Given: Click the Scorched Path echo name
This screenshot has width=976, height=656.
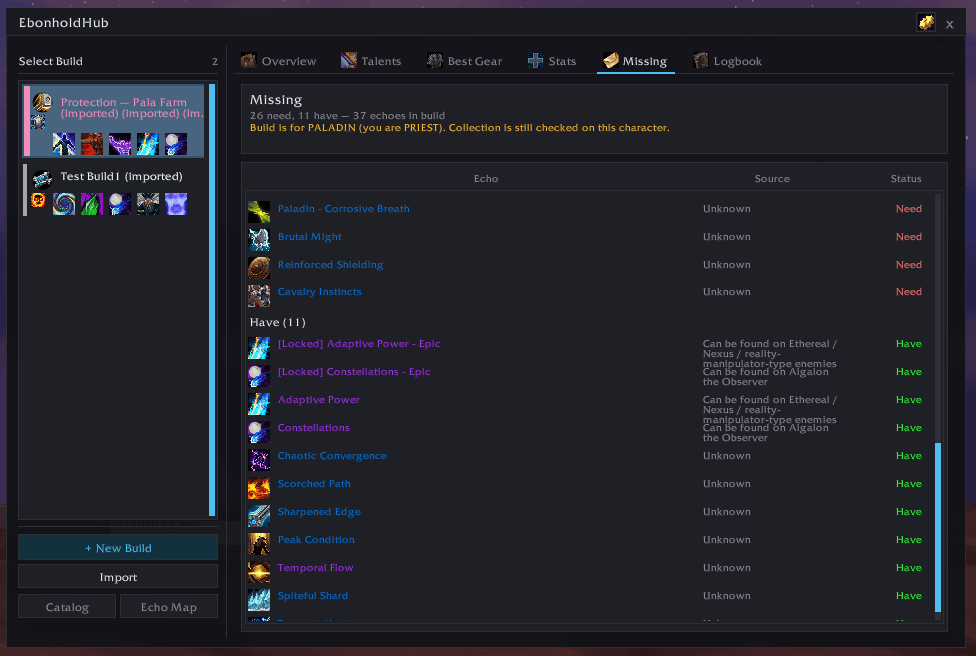Looking at the screenshot, I should (314, 484).
